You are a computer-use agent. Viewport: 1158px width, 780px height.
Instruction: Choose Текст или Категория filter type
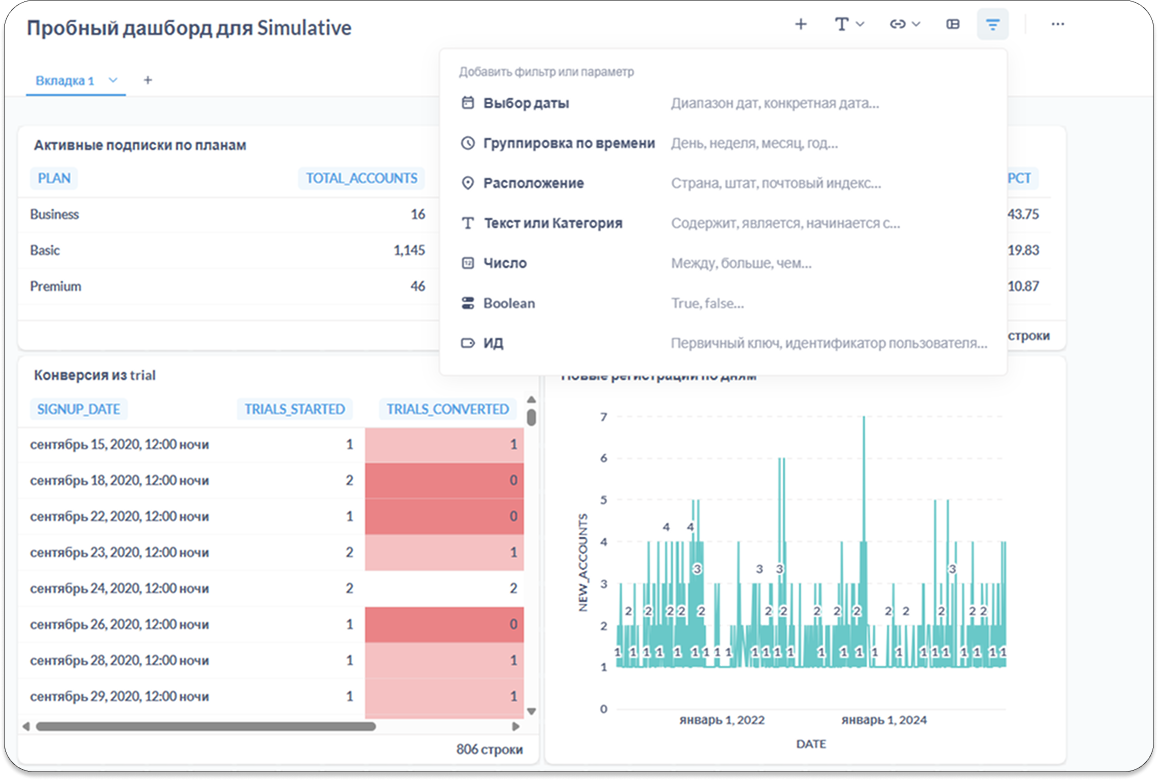click(x=552, y=223)
